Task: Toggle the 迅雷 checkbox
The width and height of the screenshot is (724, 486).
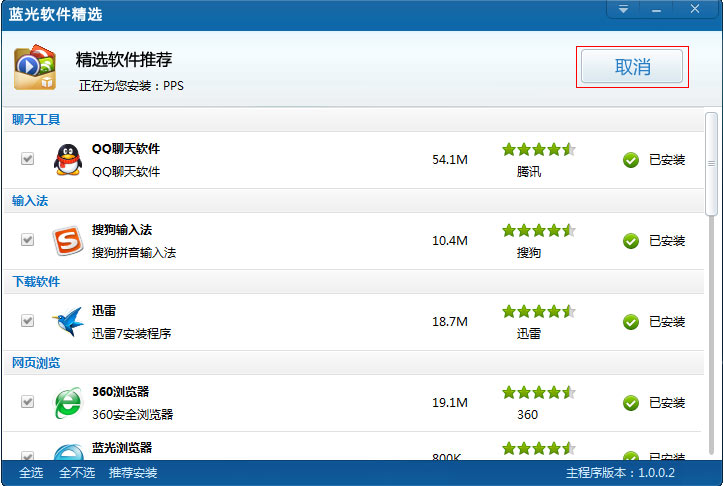Action: point(28,320)
